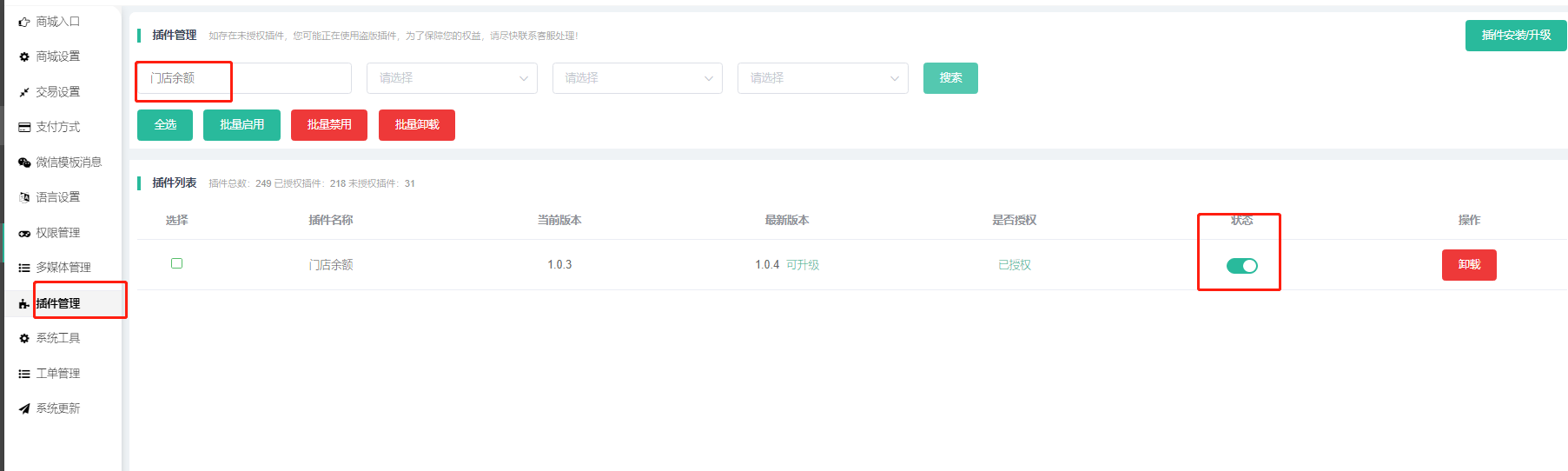Screen dimensions: 1568x471
Task: Toggle the 门店余额 plugin status switch
Action: point(1242,266)
